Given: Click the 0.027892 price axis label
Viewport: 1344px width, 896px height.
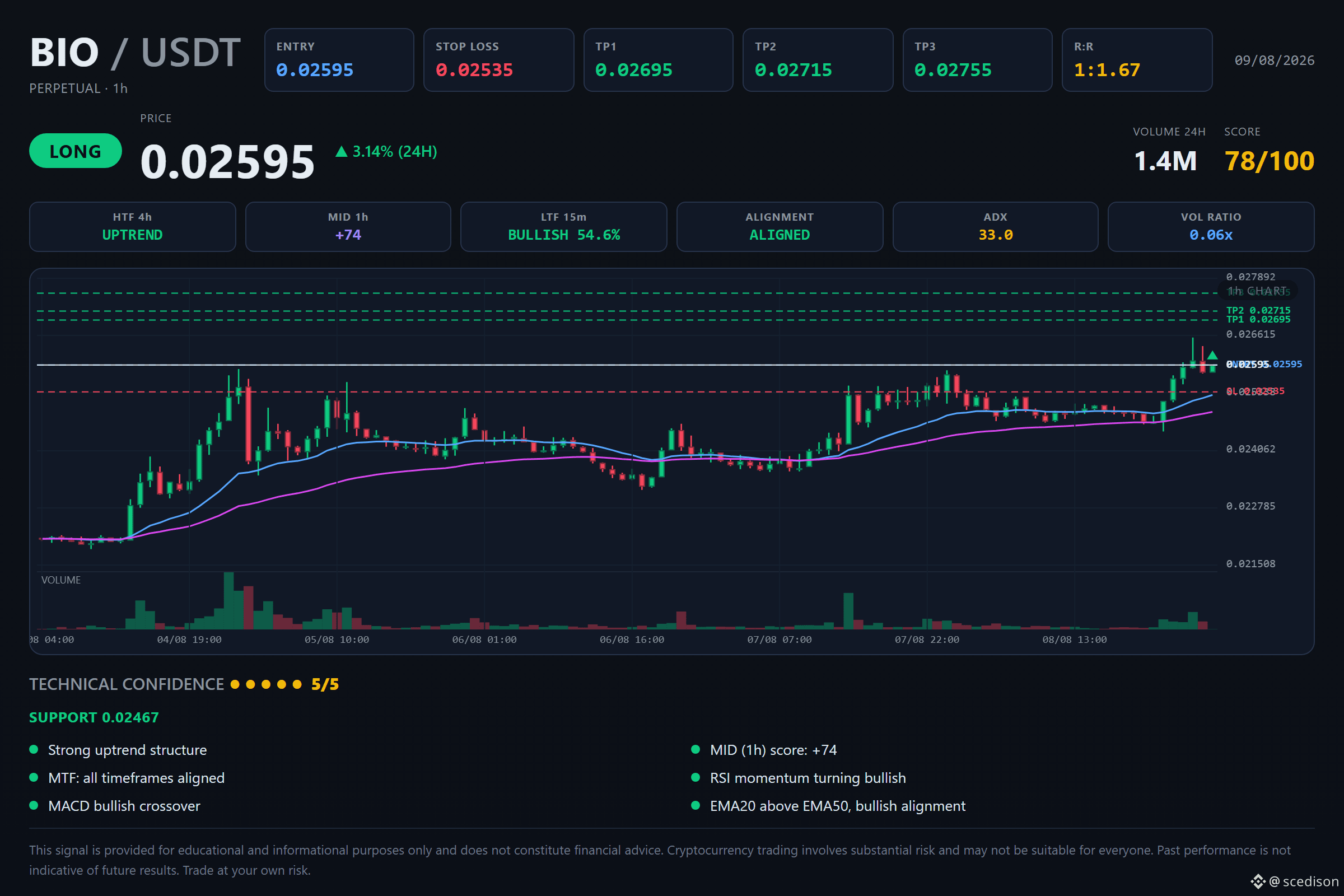Looking at the screenshot, I should pos(1250,277).
